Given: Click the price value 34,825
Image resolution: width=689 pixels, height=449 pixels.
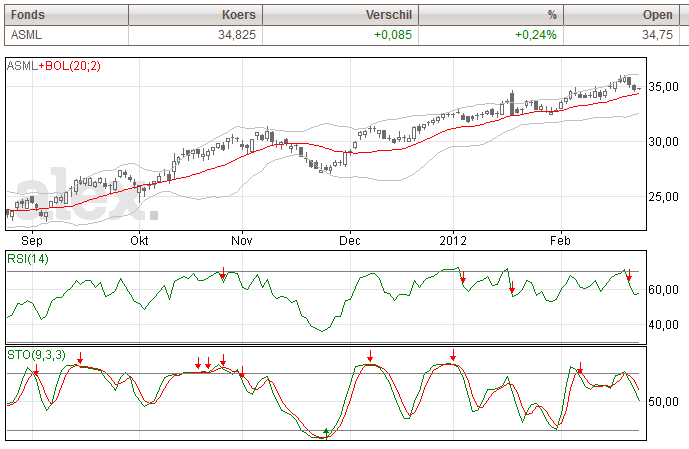Looking at the screenshot, I should point(237,35).
